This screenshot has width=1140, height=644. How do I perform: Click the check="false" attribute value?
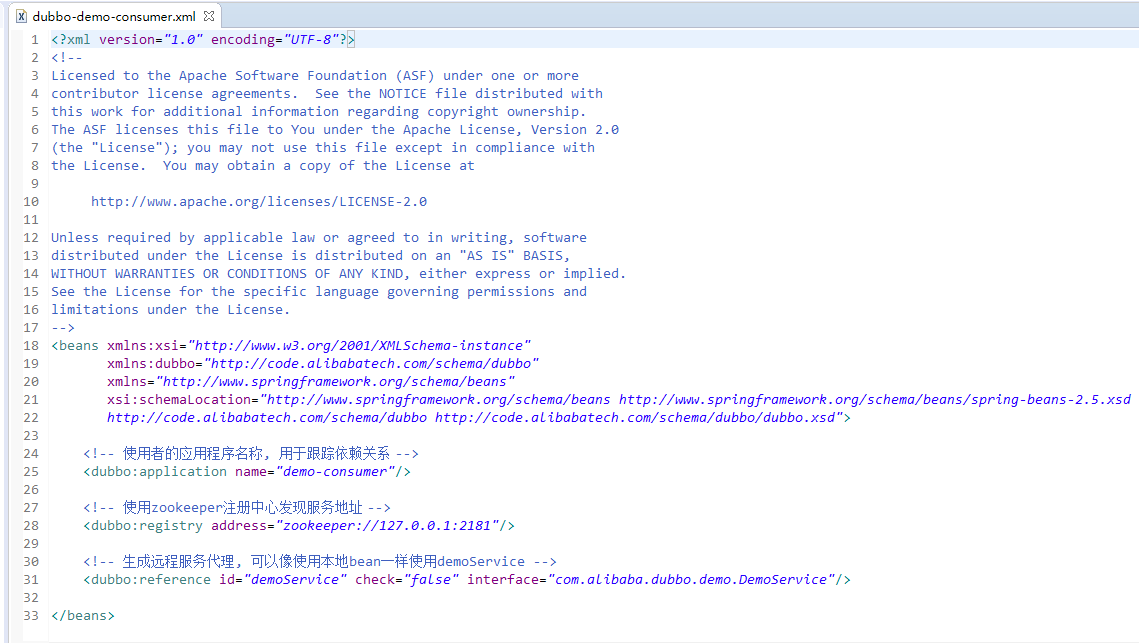[432, 579]
